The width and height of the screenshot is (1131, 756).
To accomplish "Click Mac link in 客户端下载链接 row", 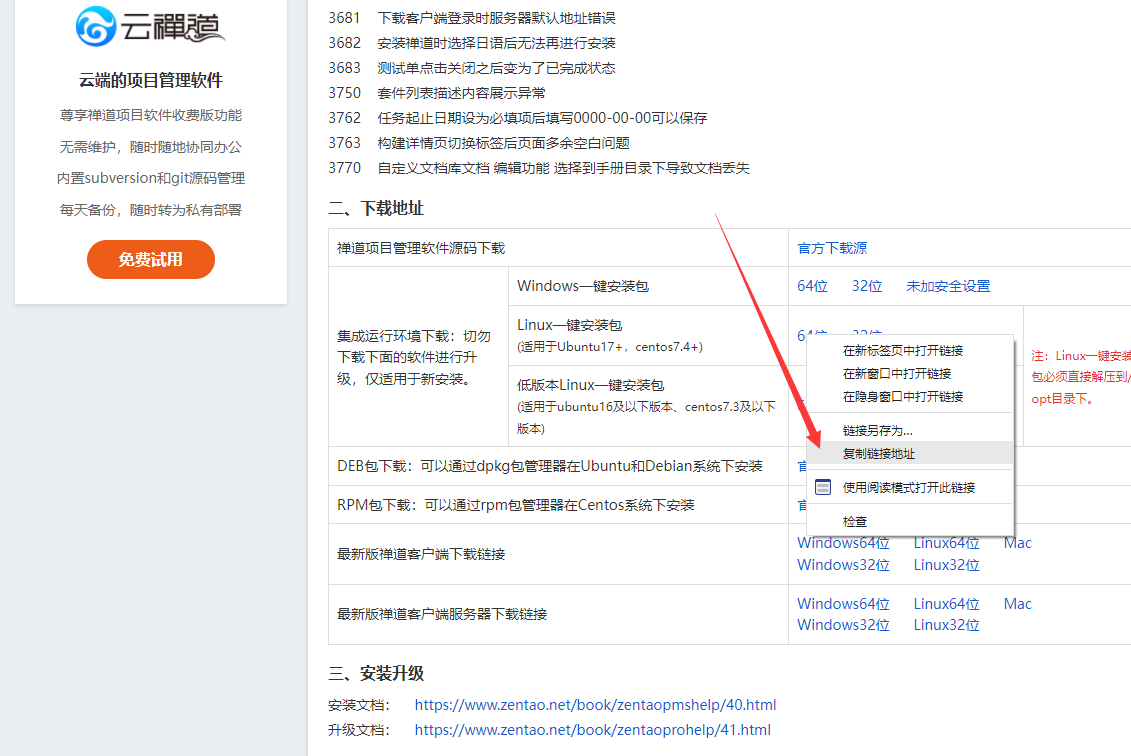I will click(x=1017, y=543).
